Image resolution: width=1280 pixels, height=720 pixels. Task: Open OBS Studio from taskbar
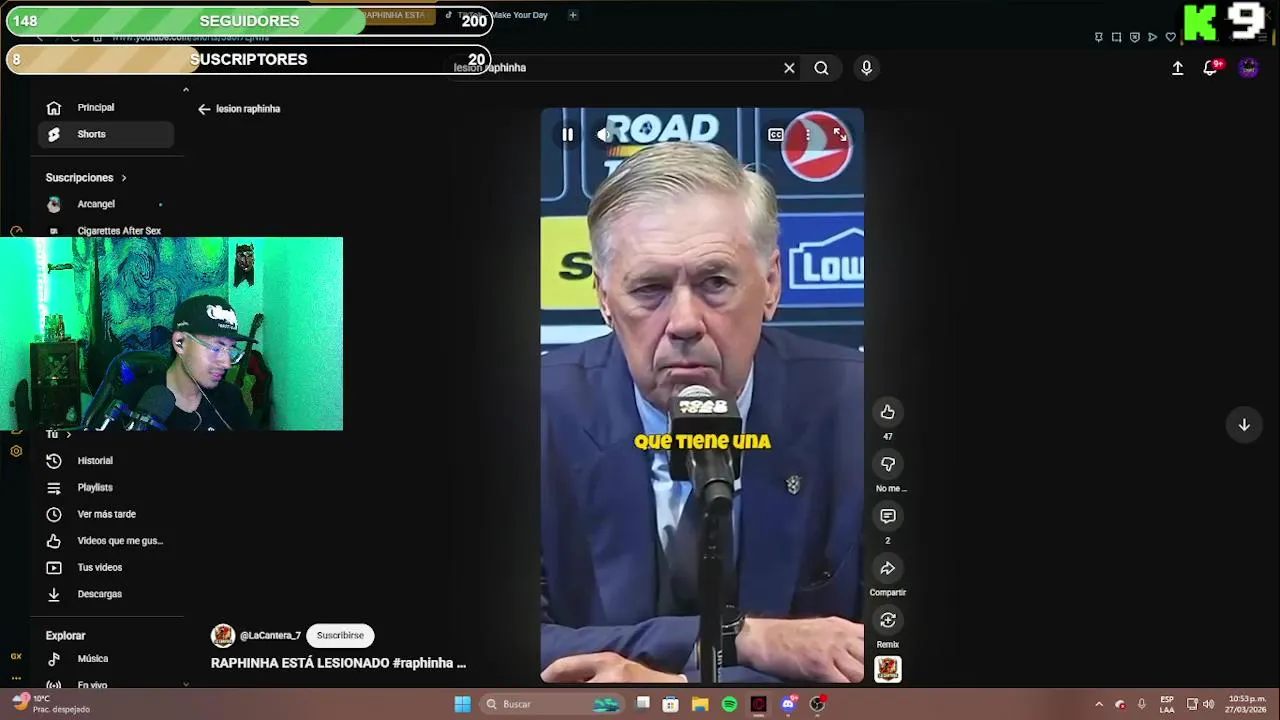click(x=817, y=704)
